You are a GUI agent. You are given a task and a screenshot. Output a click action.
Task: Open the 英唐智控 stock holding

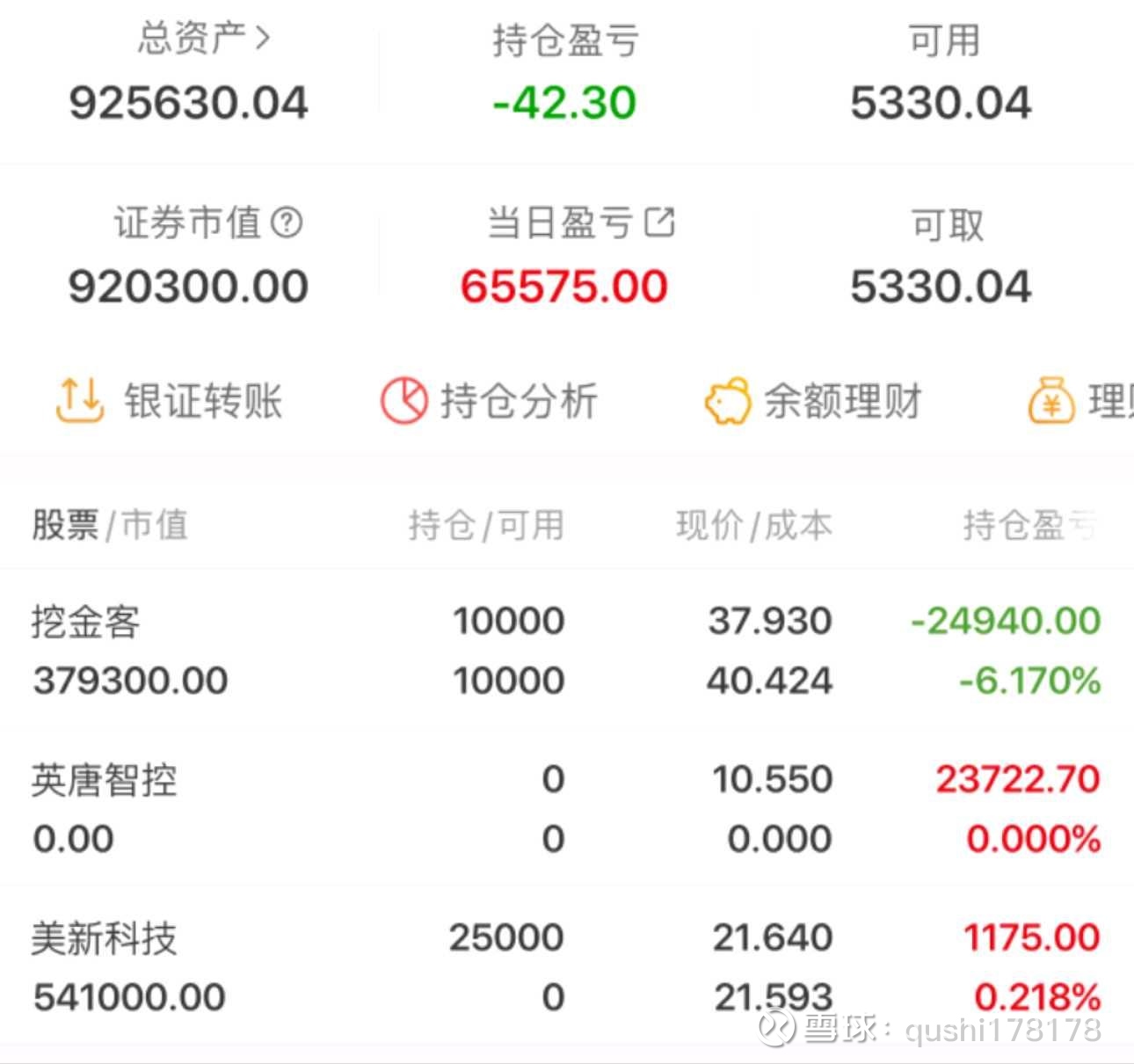click(x=567, y=808)
